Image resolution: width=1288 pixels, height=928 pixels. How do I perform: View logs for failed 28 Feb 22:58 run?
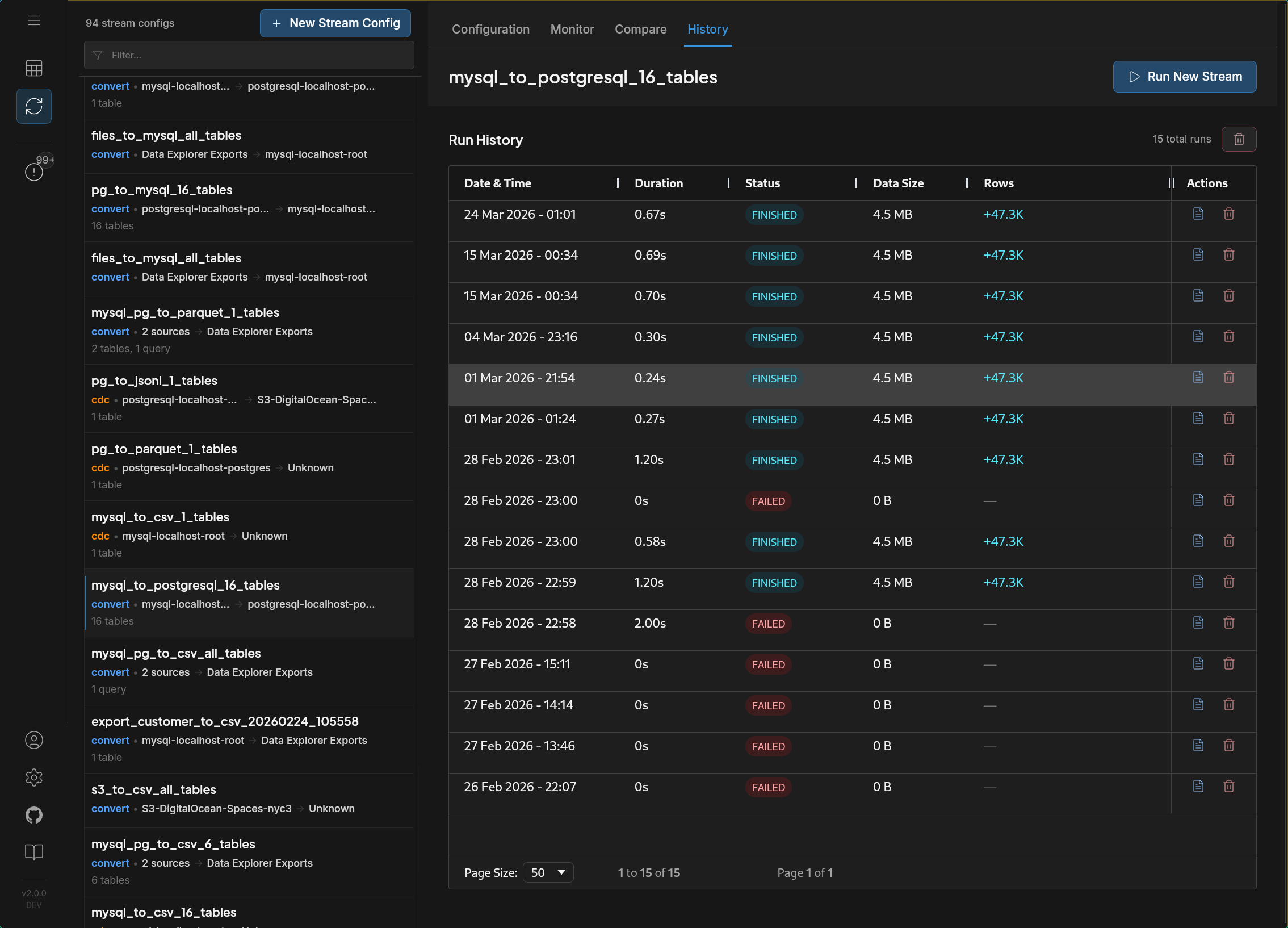tap(1198, 623)
